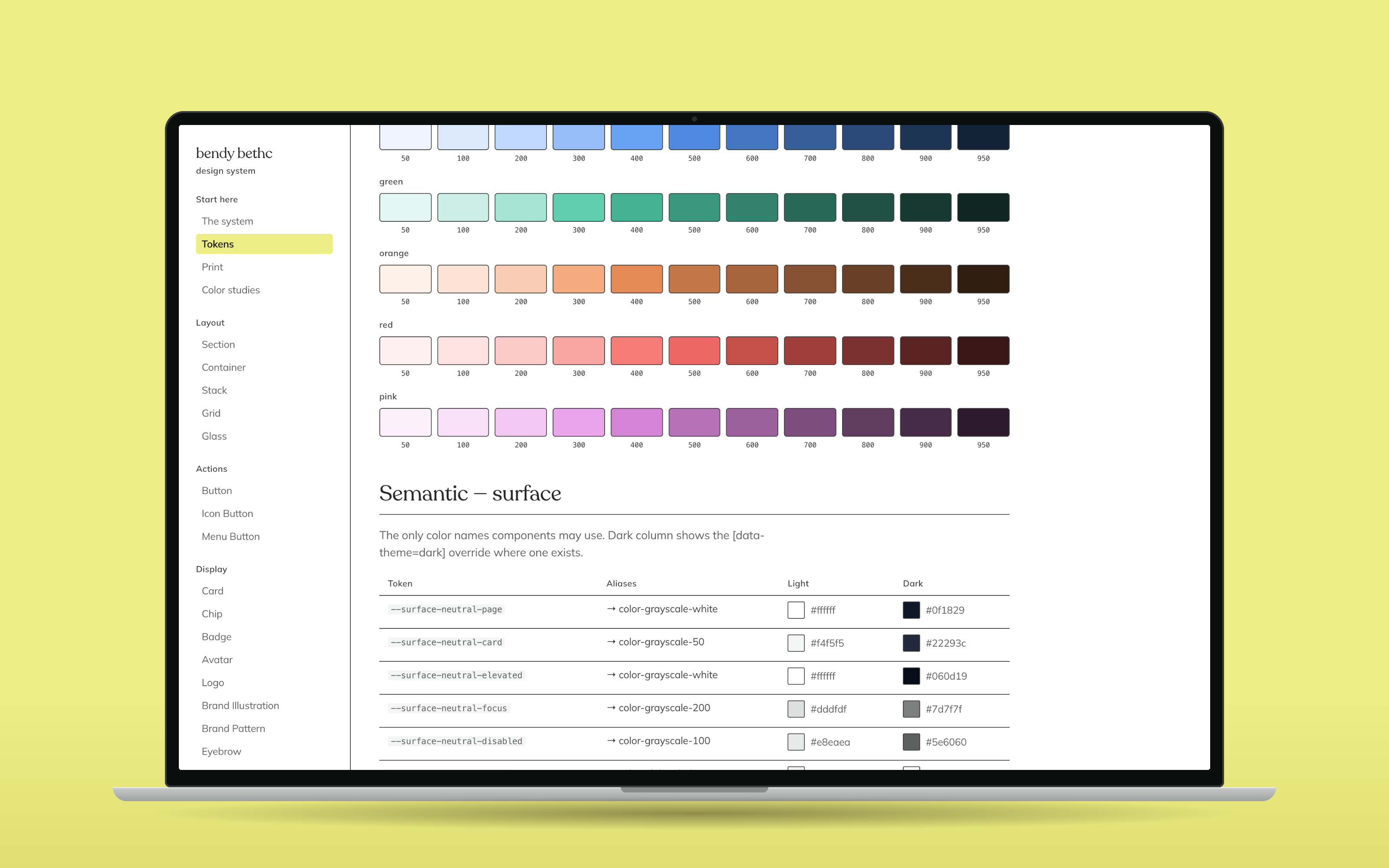The image size is (1389, 868).
Task: Open the Logo page
Action: point(212,683)
